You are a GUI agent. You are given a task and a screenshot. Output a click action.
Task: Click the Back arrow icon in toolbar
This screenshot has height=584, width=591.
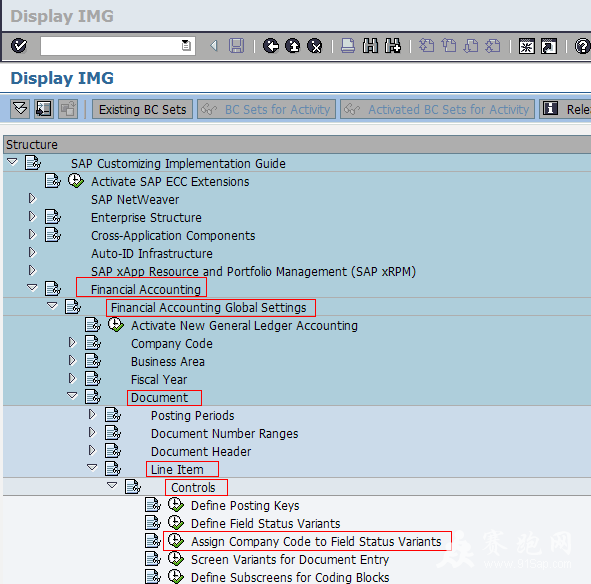point(271,46)
